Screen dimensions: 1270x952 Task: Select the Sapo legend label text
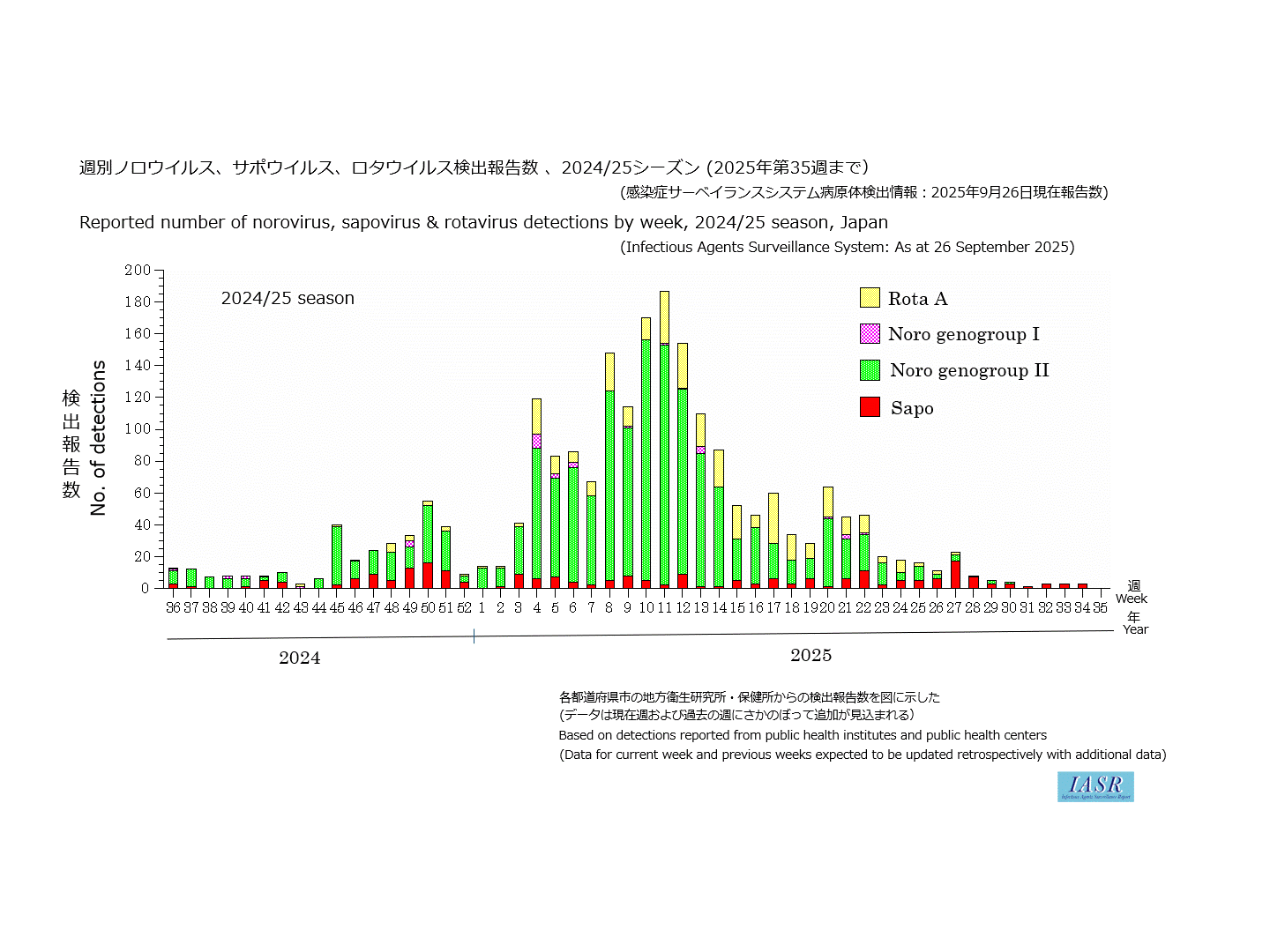point(912,408)
